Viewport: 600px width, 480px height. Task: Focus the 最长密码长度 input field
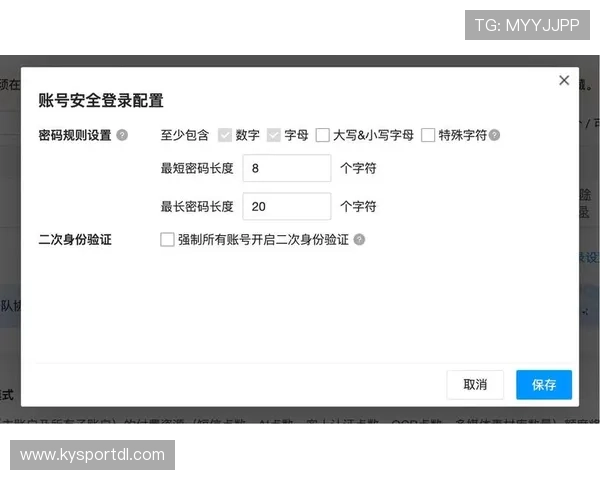coord(287,206)
